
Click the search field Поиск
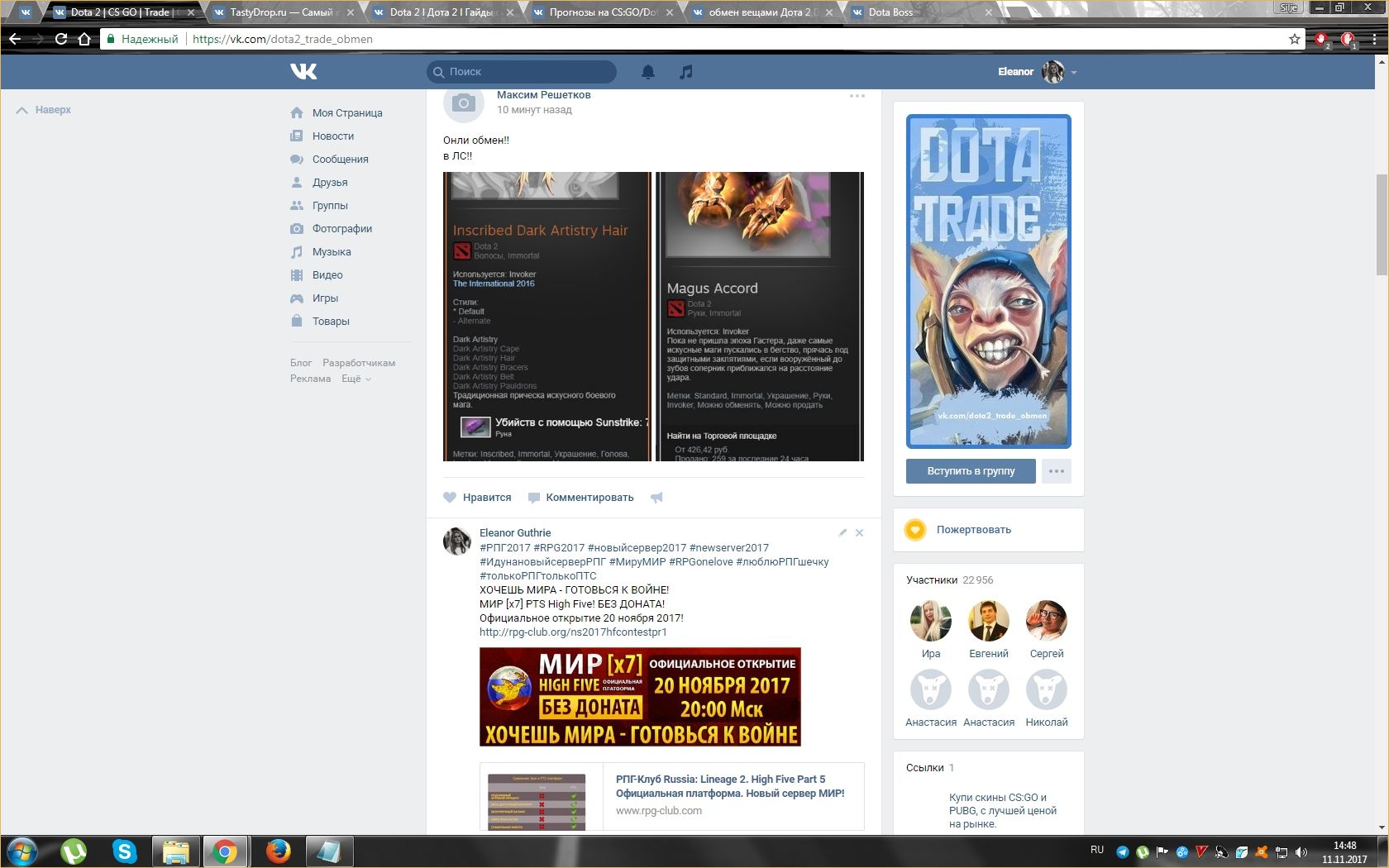[x=522, y=72]
